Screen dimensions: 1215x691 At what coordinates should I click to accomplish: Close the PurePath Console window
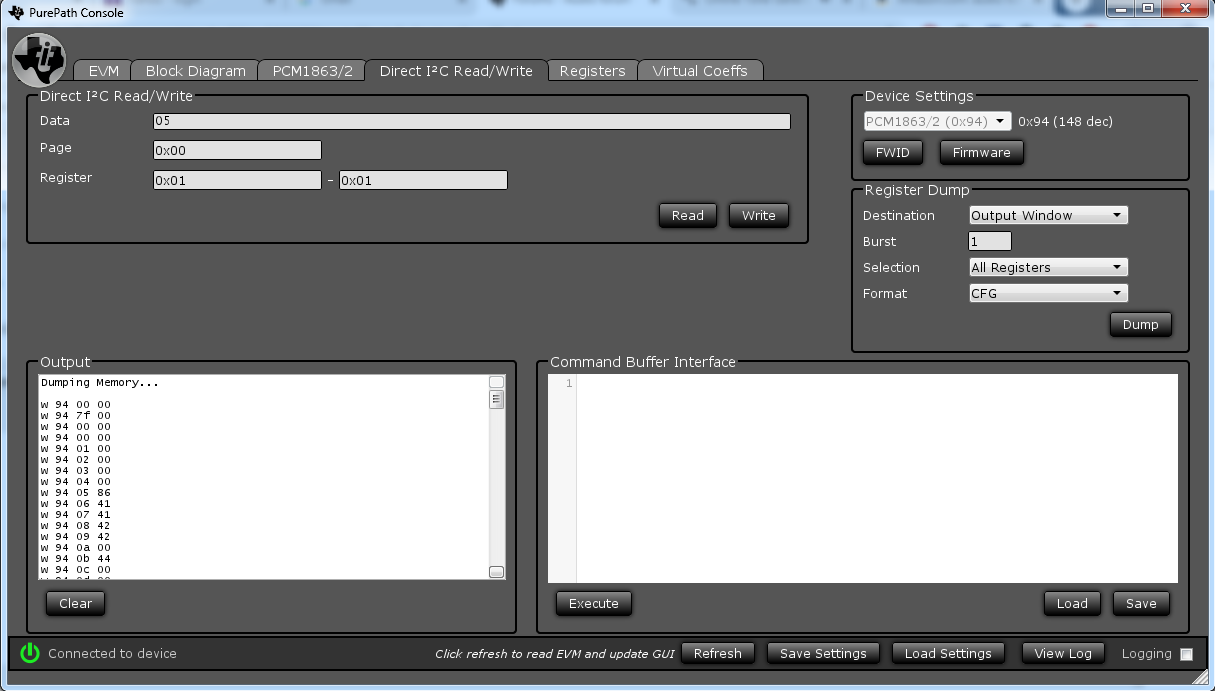pos(1185,9)
